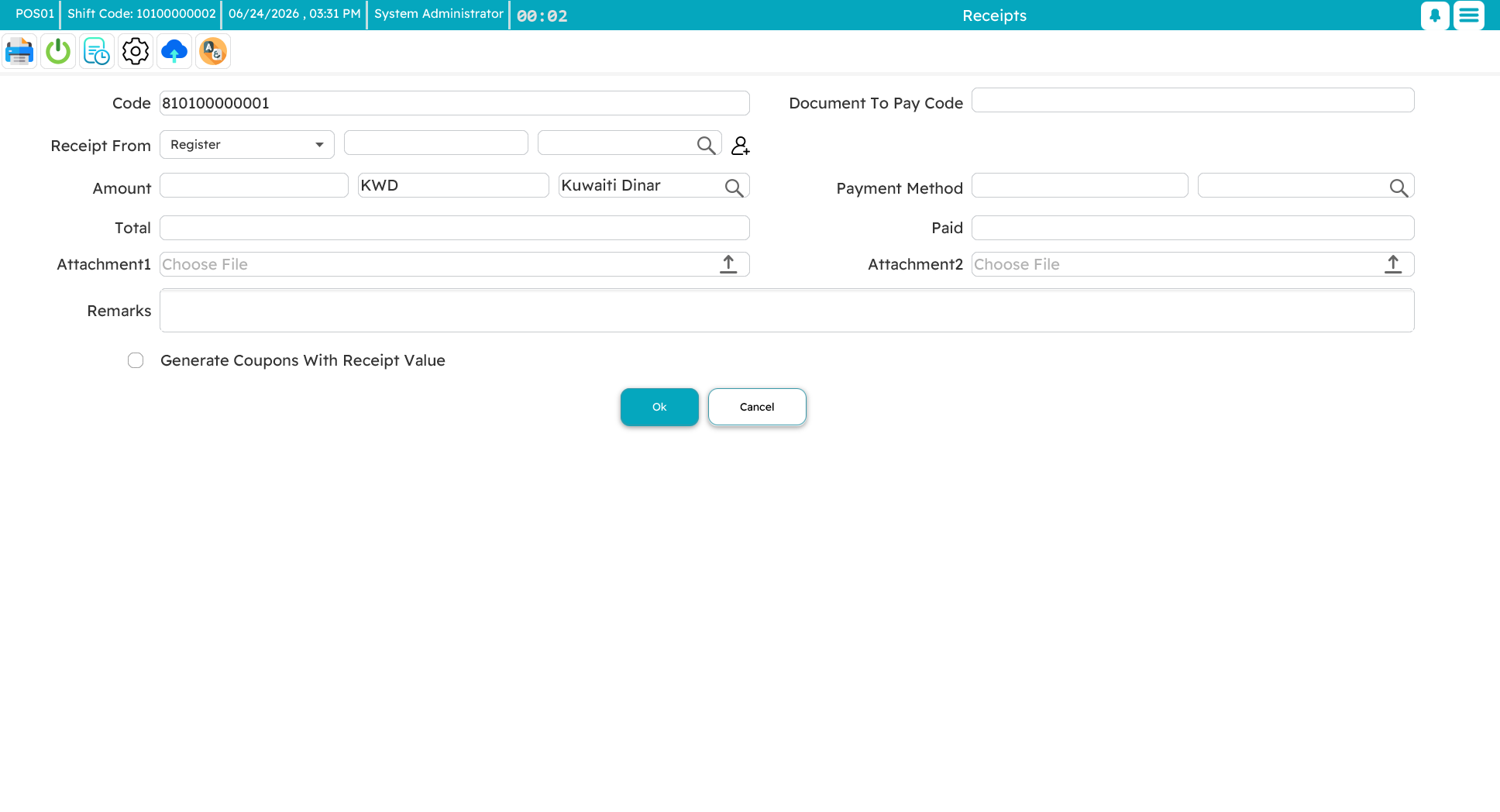
Task: Upload file for Attachment1 arrow icon
Action: [728, 264]
